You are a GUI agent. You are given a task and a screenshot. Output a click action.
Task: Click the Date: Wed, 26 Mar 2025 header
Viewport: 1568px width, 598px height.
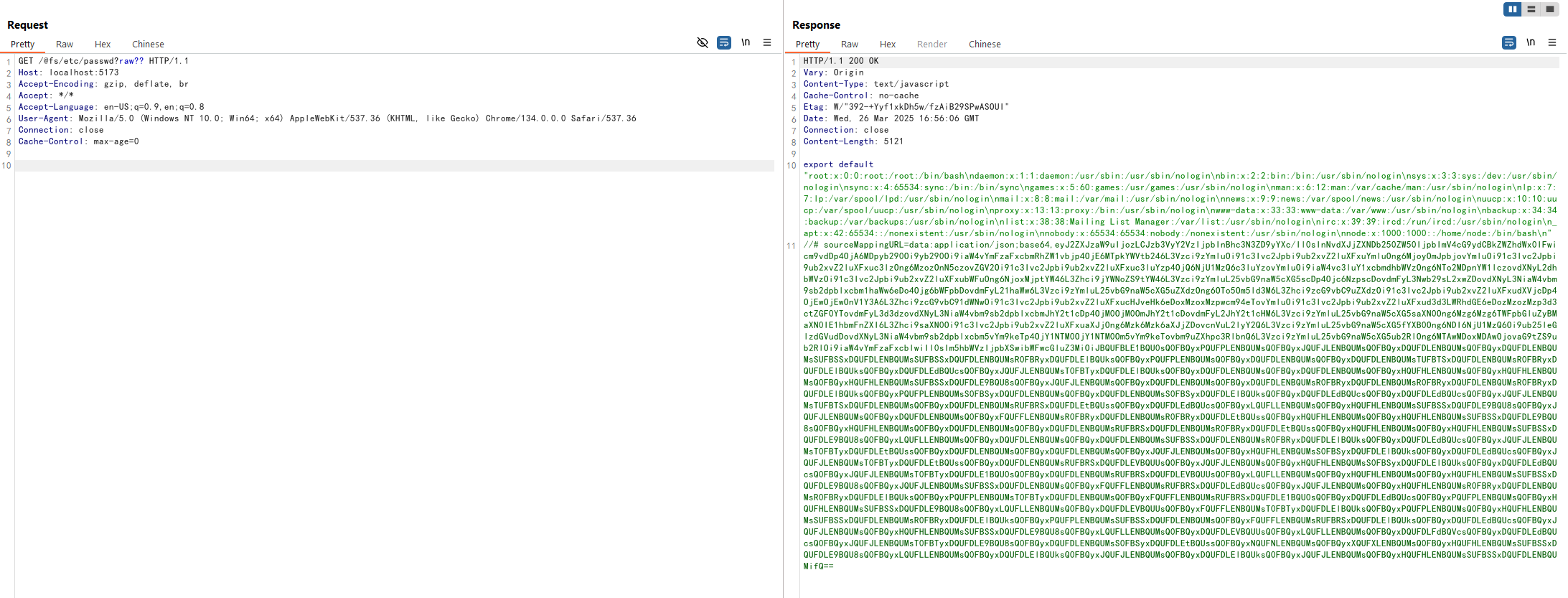[x=891, y=118]
